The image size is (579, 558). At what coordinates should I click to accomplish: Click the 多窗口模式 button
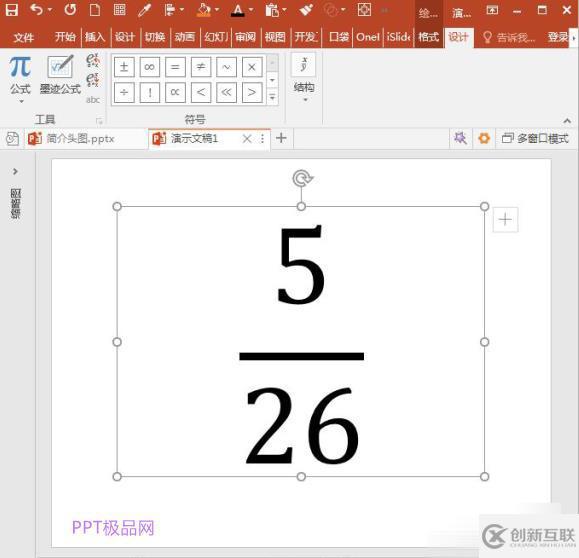pyautogui.click(x=535, y=138)
